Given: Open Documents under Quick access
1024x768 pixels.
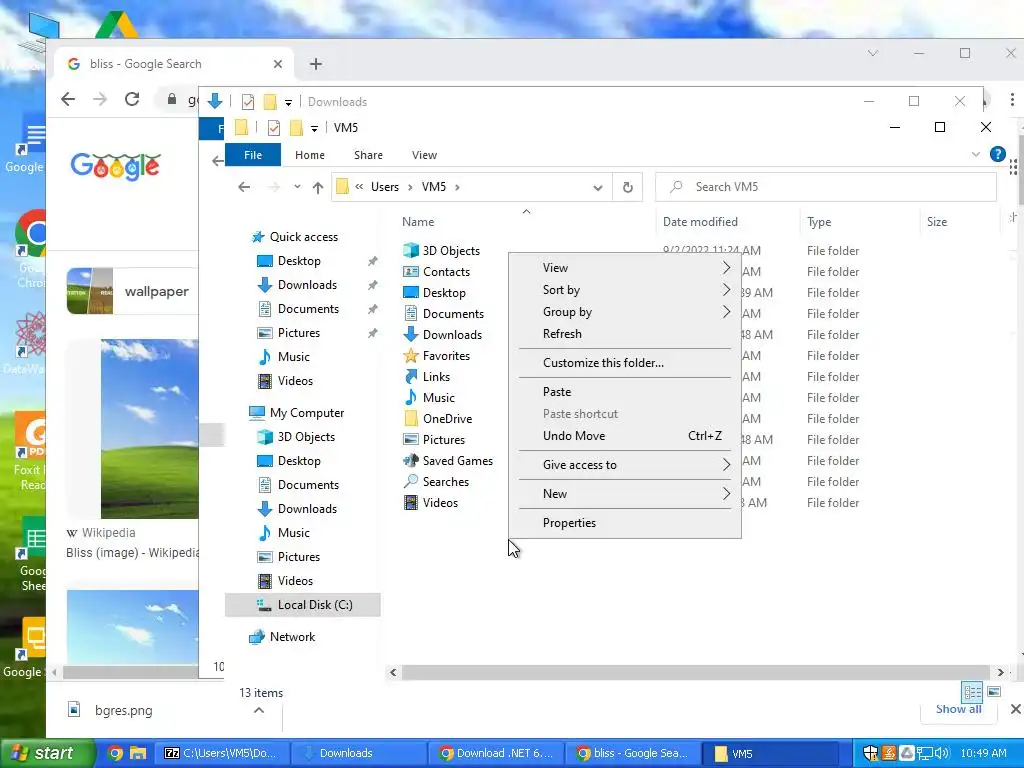Looking at the screenshot, I should click(308, 309).
